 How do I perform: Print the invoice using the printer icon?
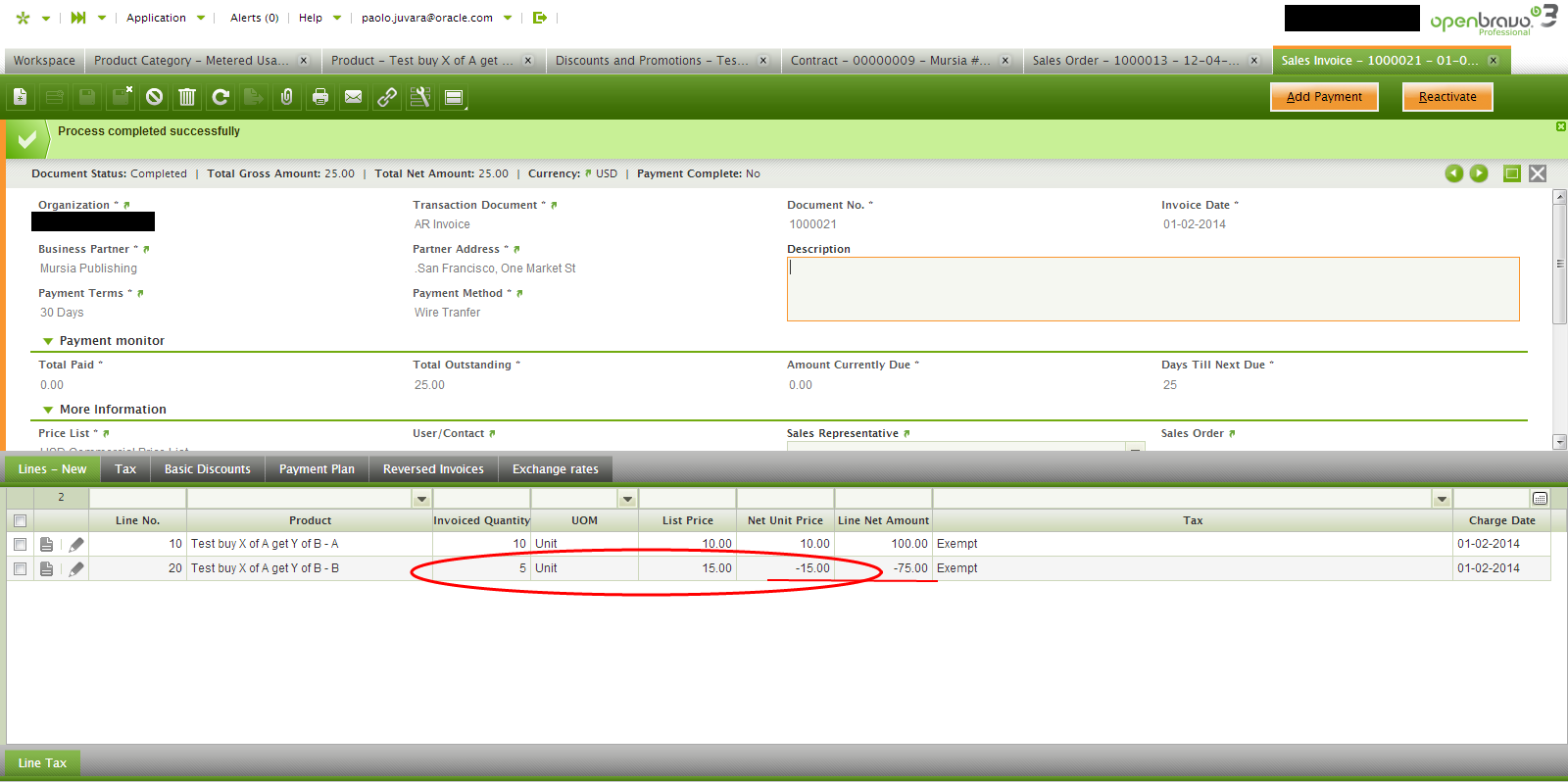click(x=320, y=97)
